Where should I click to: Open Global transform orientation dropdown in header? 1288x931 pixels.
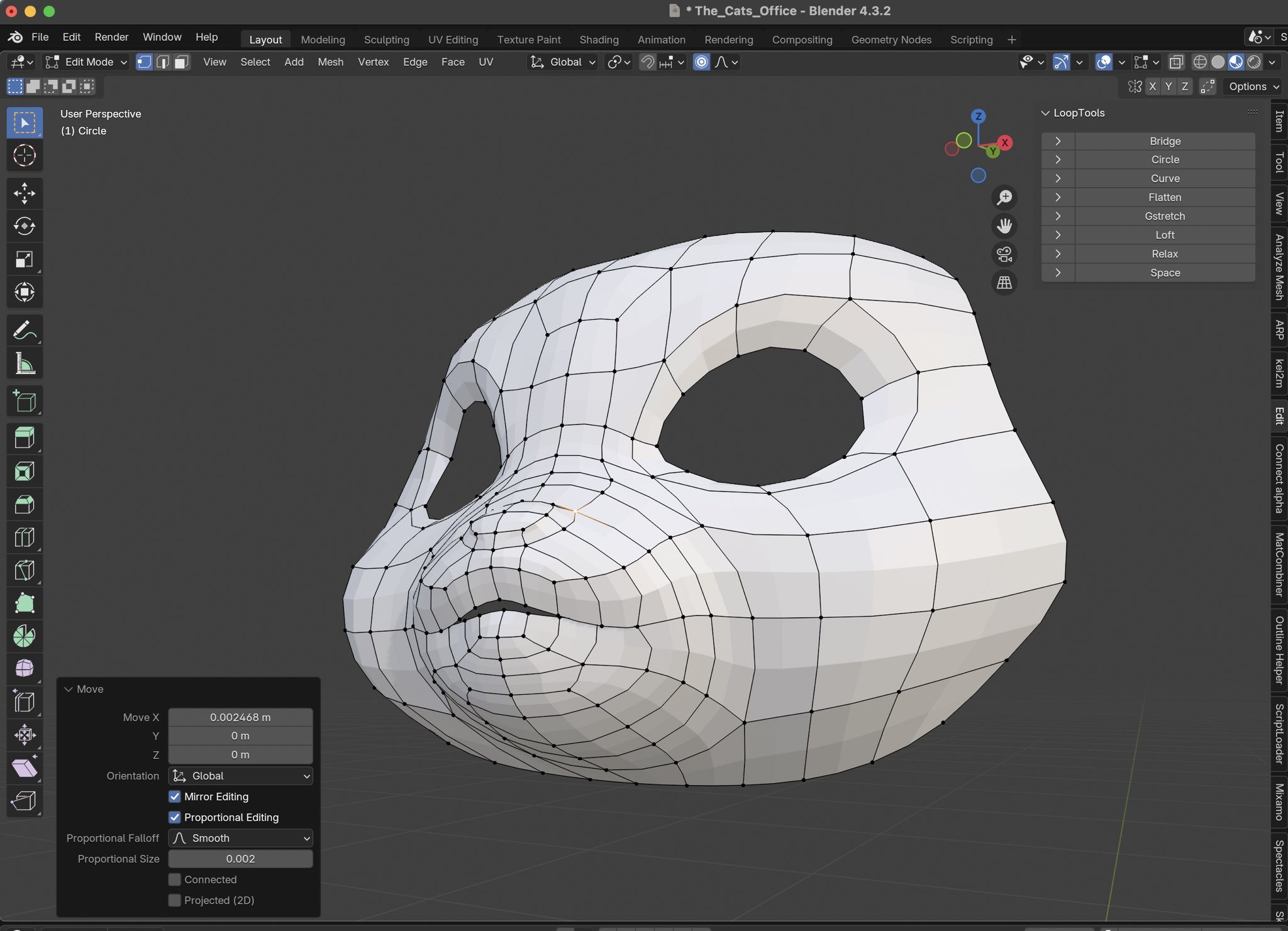click(562, 62)
